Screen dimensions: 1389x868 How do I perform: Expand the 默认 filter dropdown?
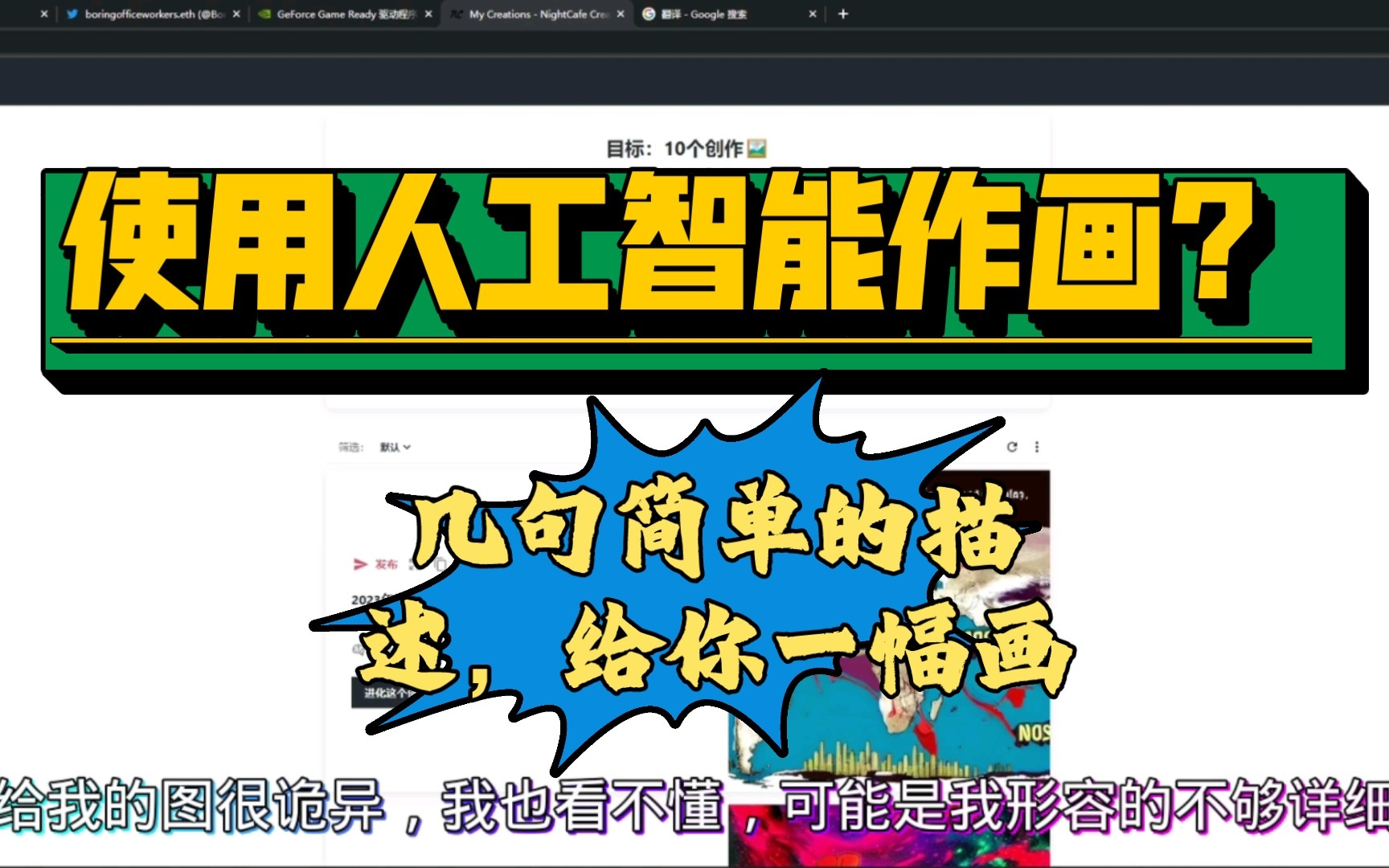click(x=395, y=447)
